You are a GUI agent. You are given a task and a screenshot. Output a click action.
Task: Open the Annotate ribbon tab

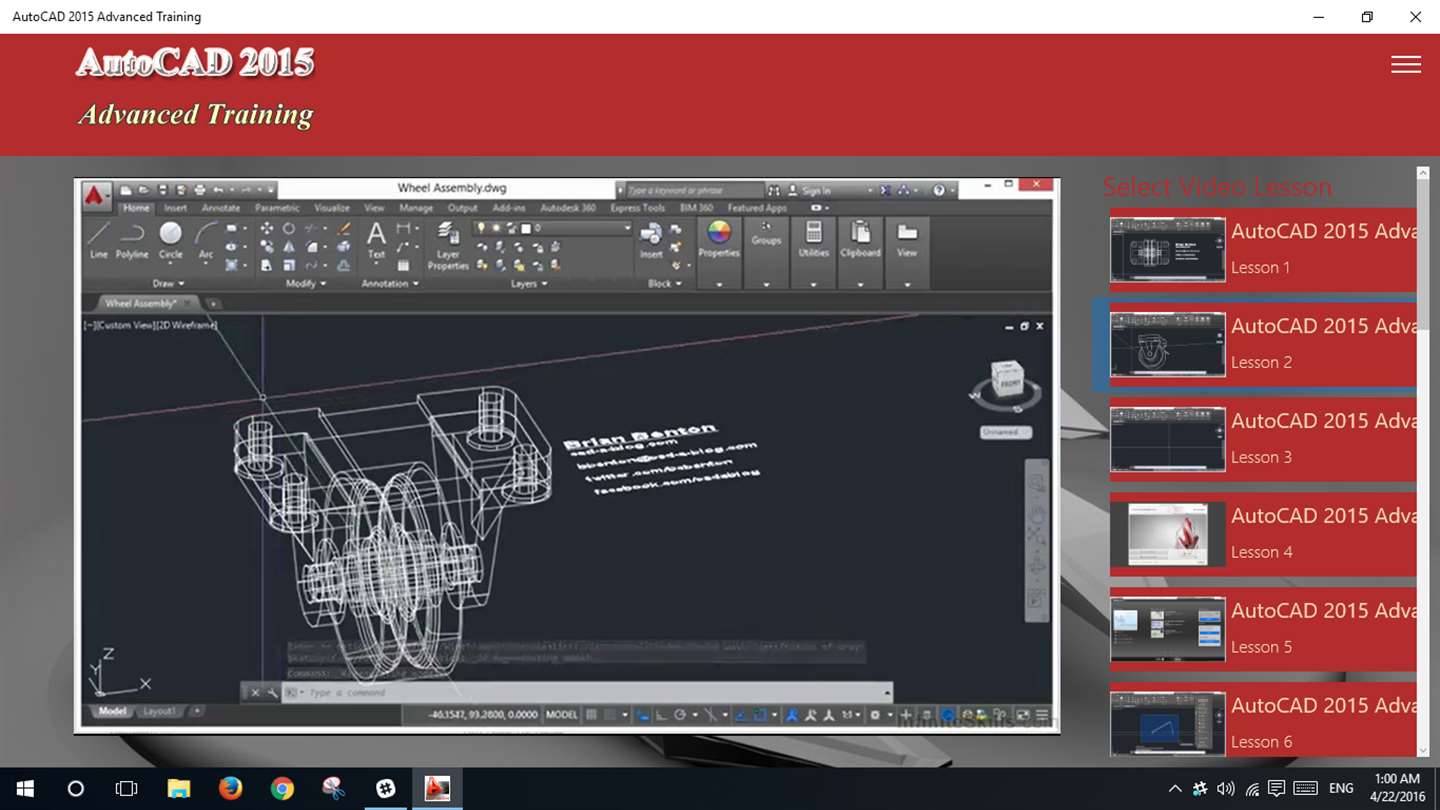(221, 208)
